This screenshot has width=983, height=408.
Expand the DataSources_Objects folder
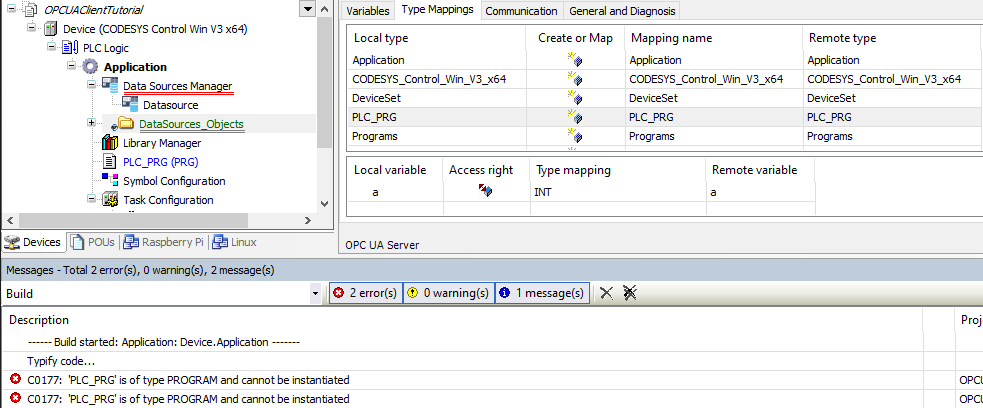(x=92, y=123)
